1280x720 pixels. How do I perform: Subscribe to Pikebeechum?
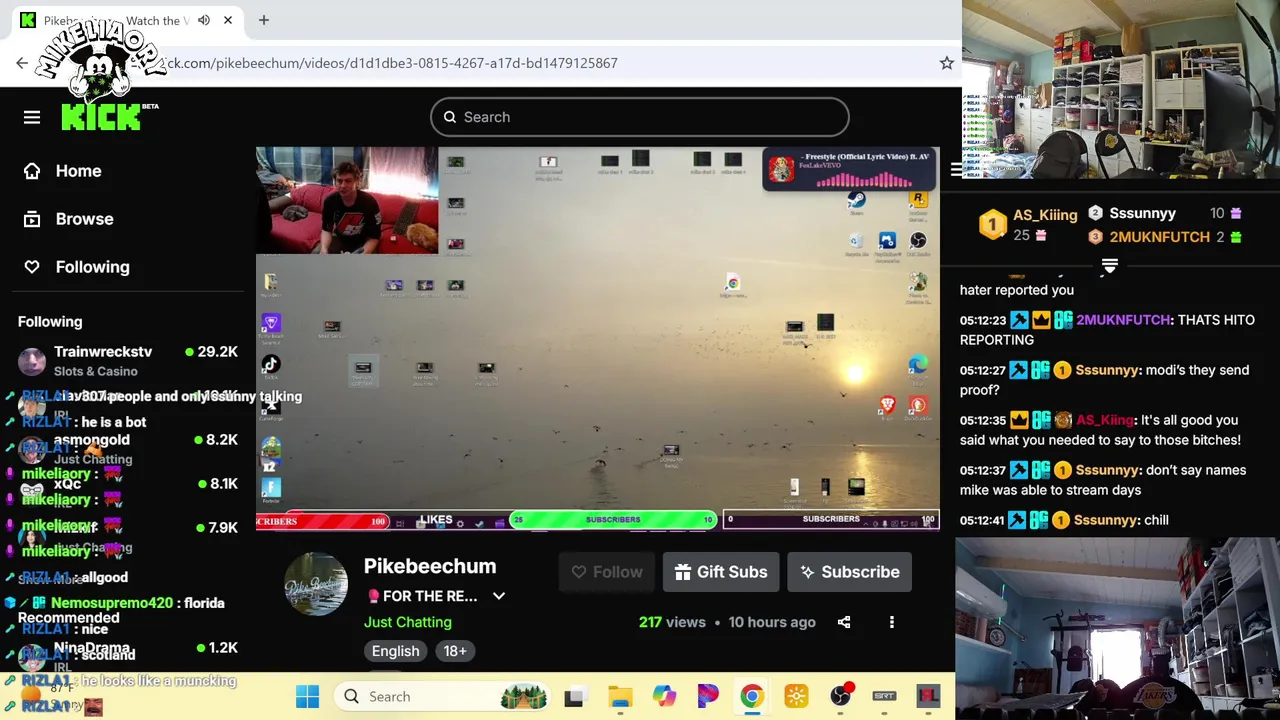click(x=850, y=572)
